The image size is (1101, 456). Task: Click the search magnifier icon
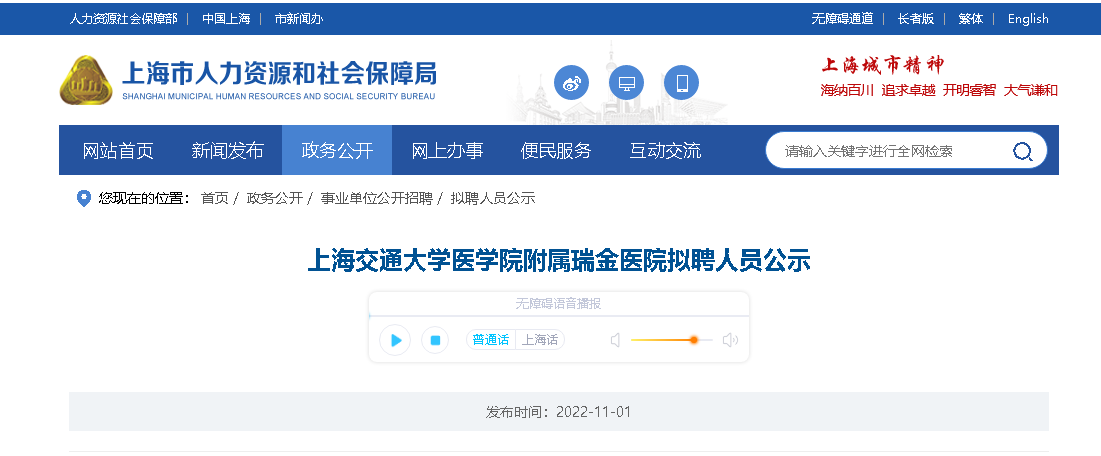click(x=1023, y=151)
